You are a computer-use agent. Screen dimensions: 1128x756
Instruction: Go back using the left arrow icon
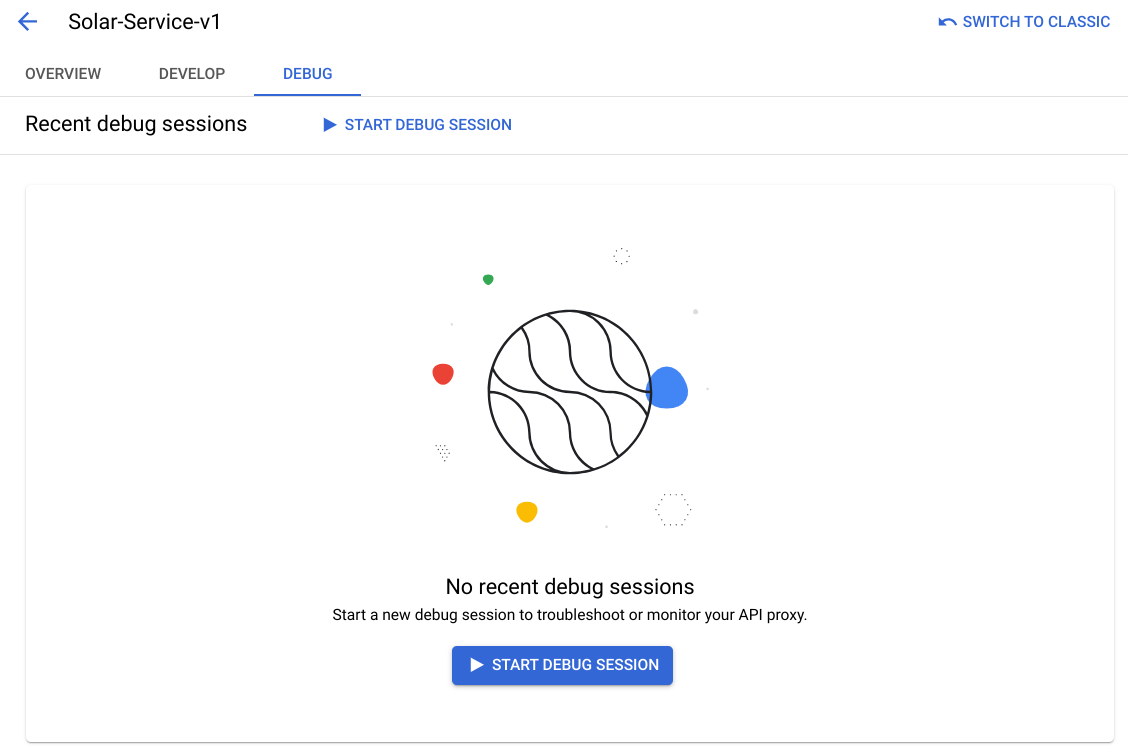pyautogui.click(x=27, y=22)
